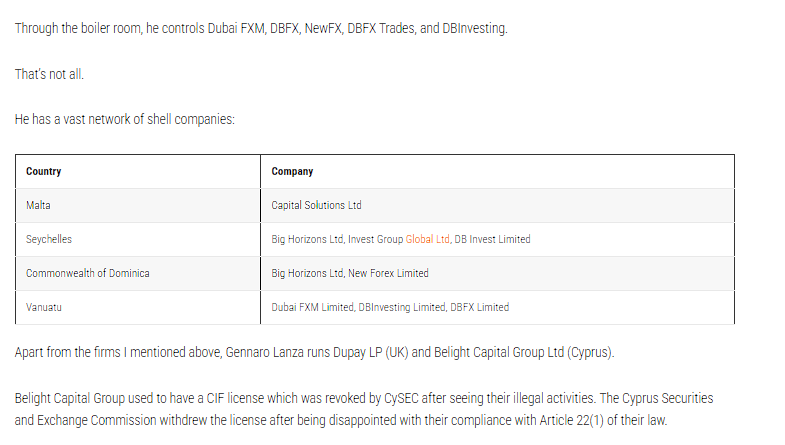Click the "That's not all." sentence

click(x=49, y=74)
